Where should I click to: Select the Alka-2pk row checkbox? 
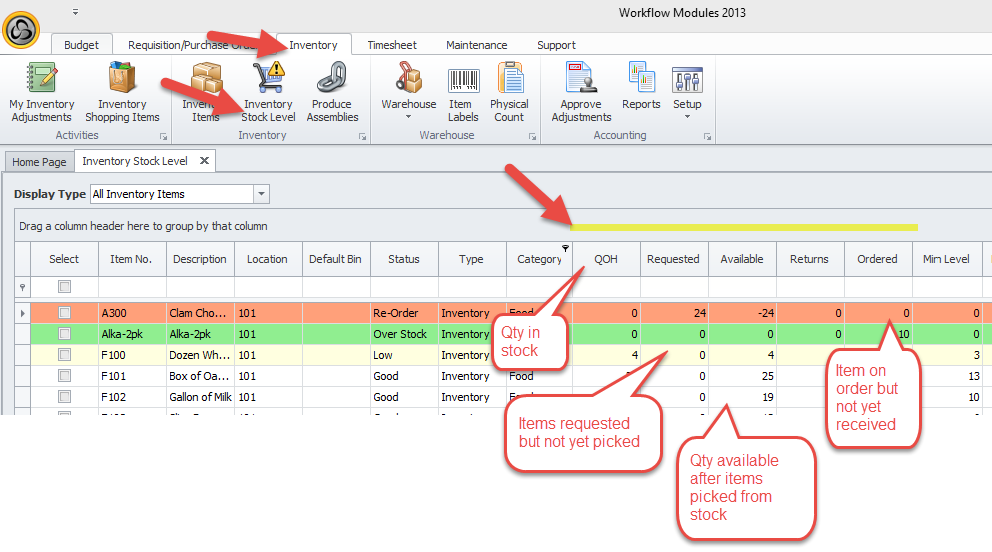[x=64, y=334]
